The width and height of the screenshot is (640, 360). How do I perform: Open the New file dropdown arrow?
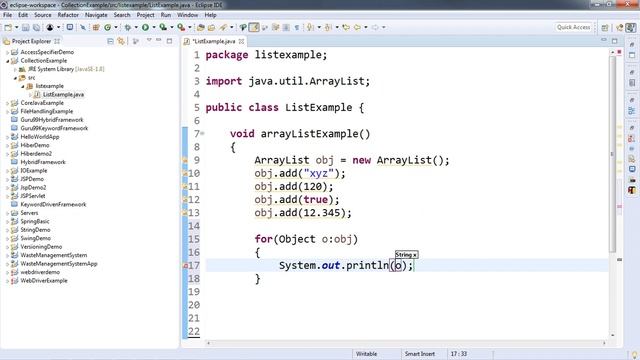tap(16, 27)
